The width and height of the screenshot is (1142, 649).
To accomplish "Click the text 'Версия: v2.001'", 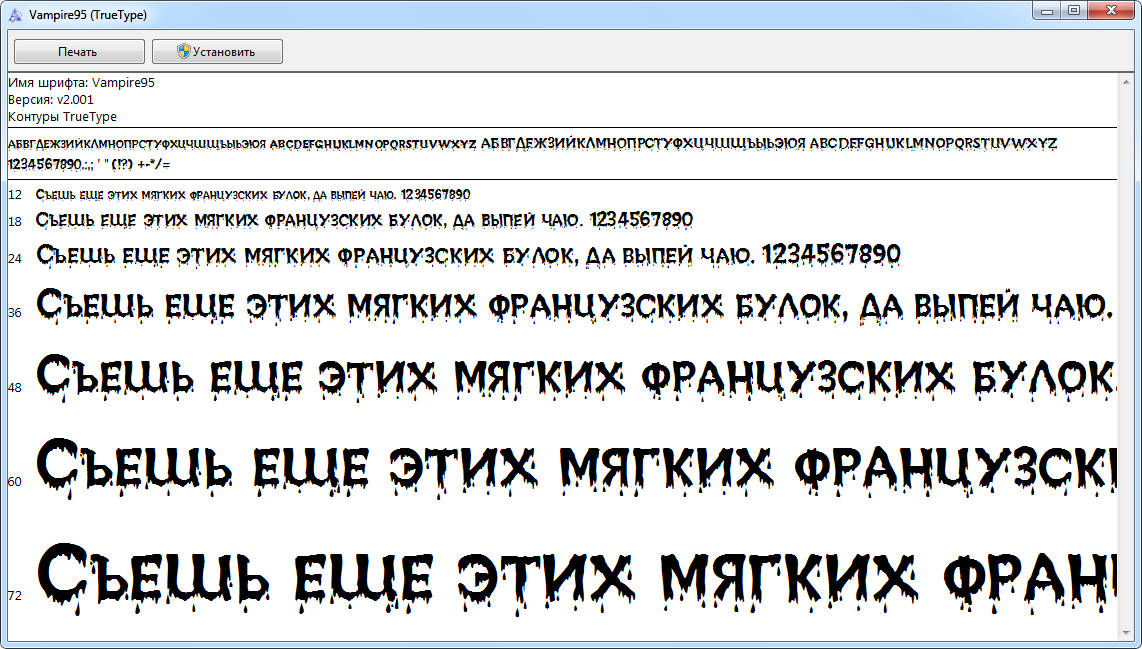I will 51,100.
